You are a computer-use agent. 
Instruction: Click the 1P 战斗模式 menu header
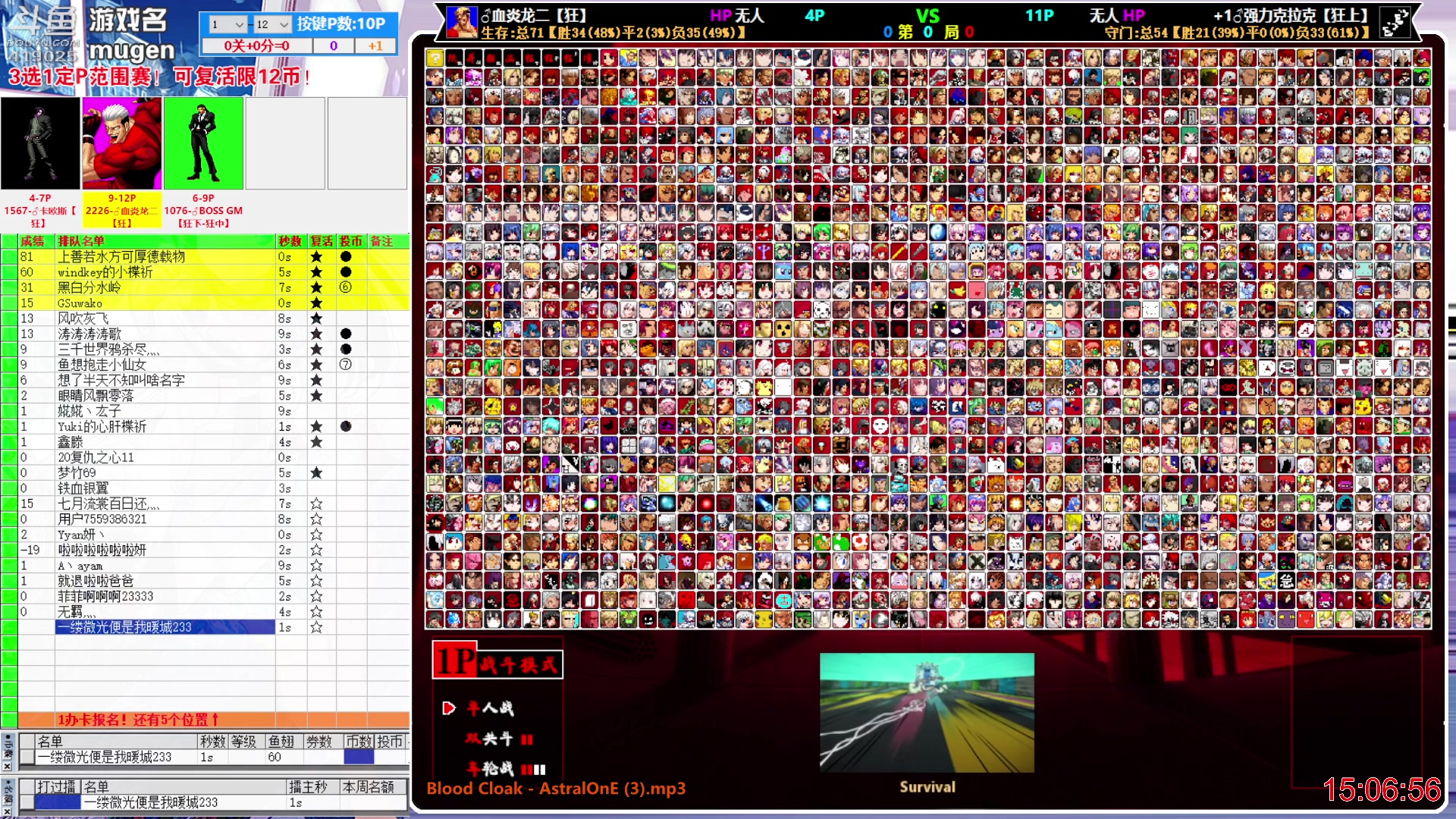tap(497, 661)
